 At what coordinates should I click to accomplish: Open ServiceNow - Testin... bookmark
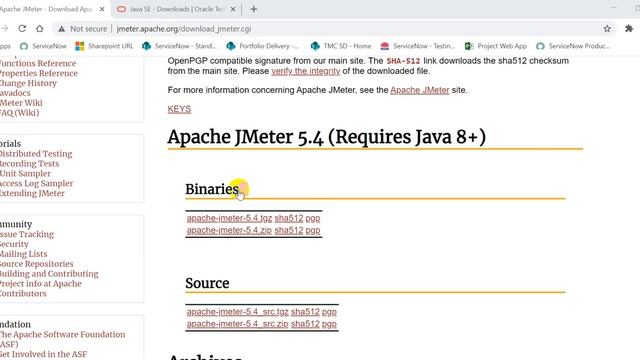[418, 46]
